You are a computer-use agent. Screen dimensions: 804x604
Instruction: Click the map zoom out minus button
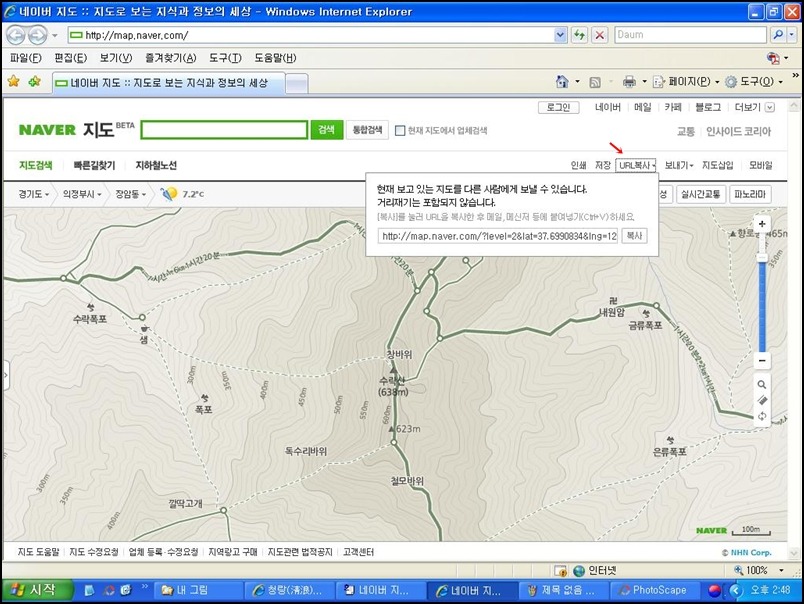(762, 360)
